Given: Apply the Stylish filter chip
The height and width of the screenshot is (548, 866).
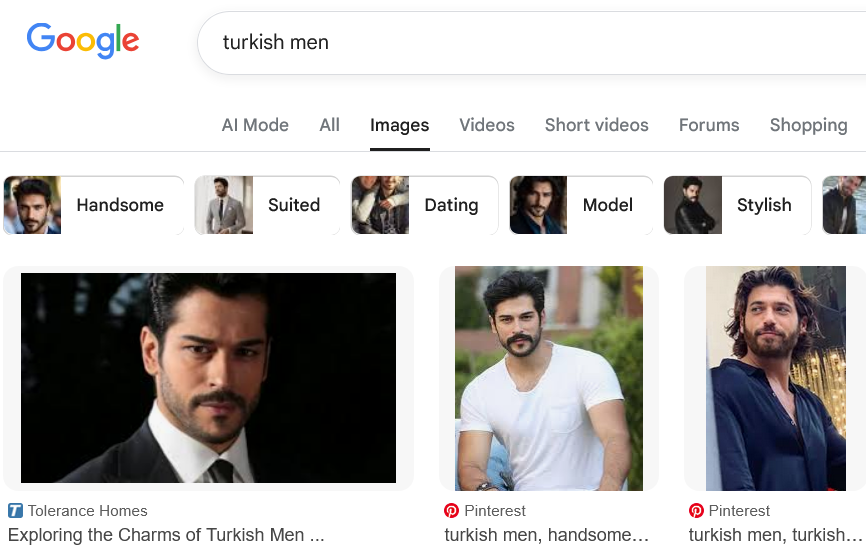Looking at the screenshot, I should coord(738,205).
